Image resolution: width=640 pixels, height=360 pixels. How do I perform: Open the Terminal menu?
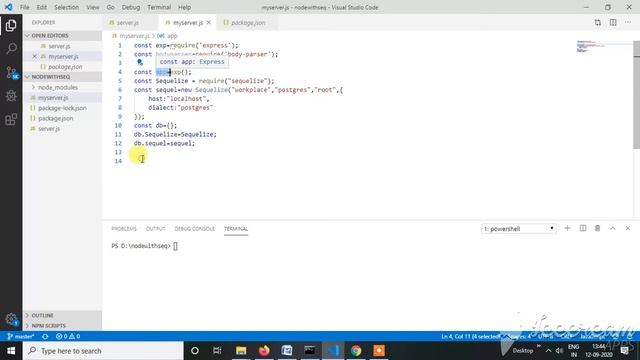pos(159,7)
